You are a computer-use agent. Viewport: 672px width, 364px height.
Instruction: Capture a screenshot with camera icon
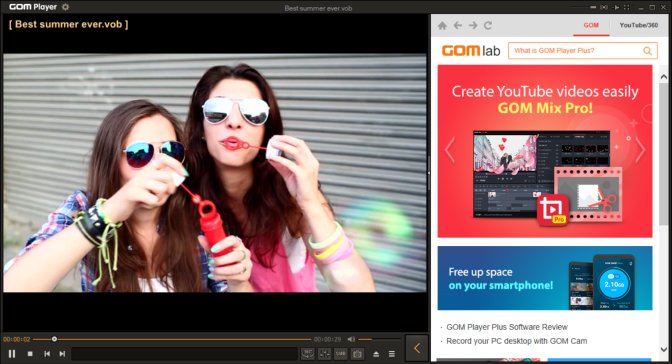(357, 354)
